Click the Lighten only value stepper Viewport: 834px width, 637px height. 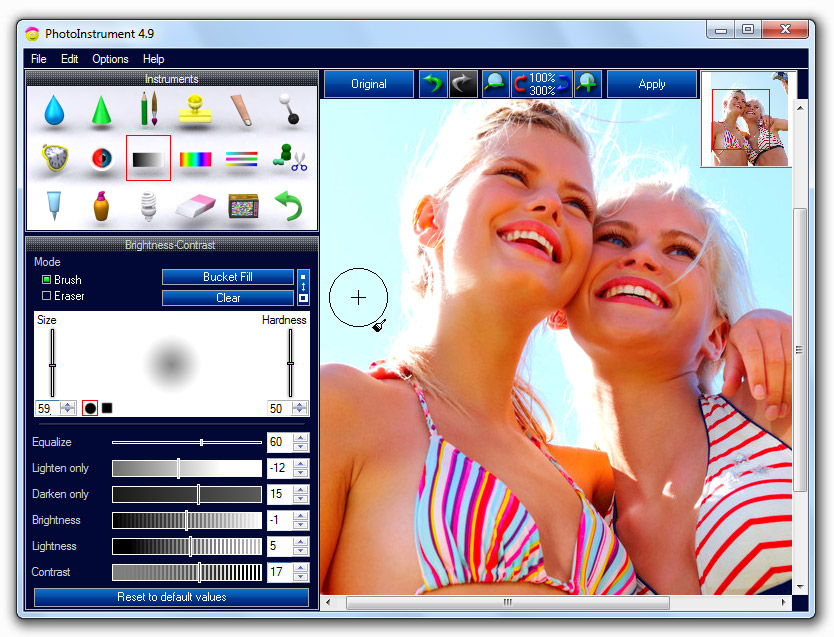point(301,468)
